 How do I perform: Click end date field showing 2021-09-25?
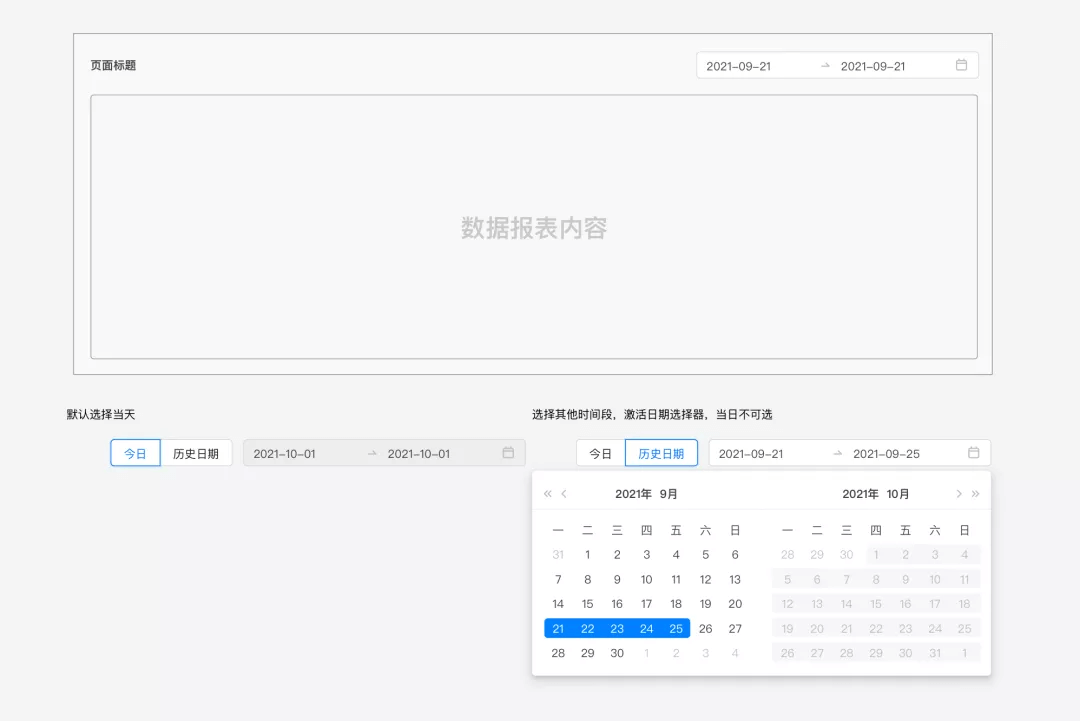(x=886, y=454)
